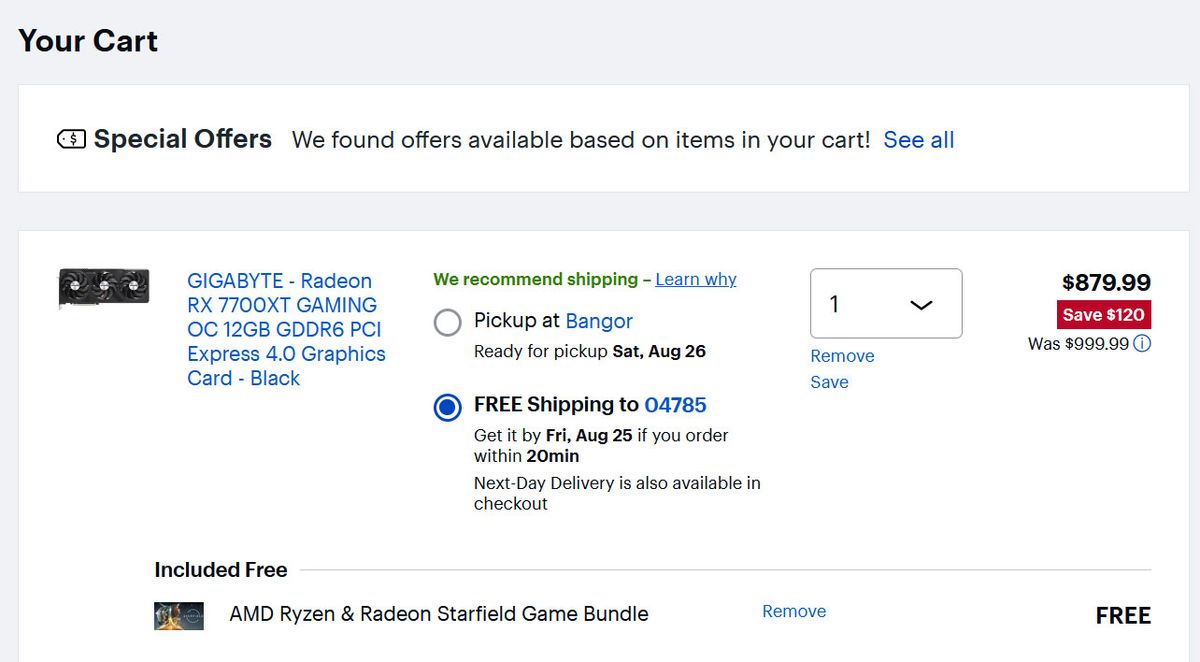The image size is (1200, 662).
Task: Click the Starfield Game Bundle thumbnail
Action: pyautogui.click(x=179, y=616)
